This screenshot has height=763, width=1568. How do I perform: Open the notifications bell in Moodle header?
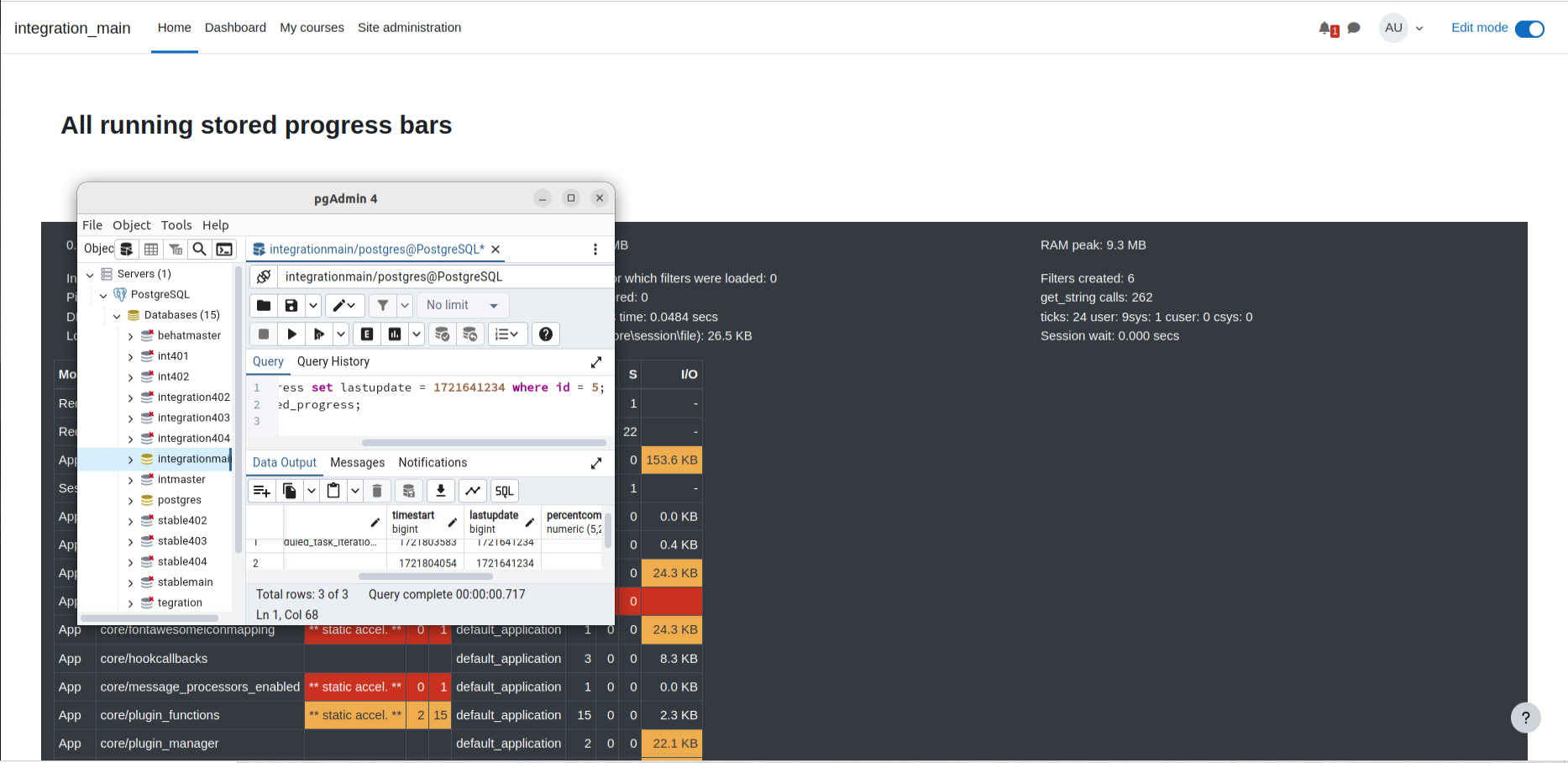[1326, 28]
